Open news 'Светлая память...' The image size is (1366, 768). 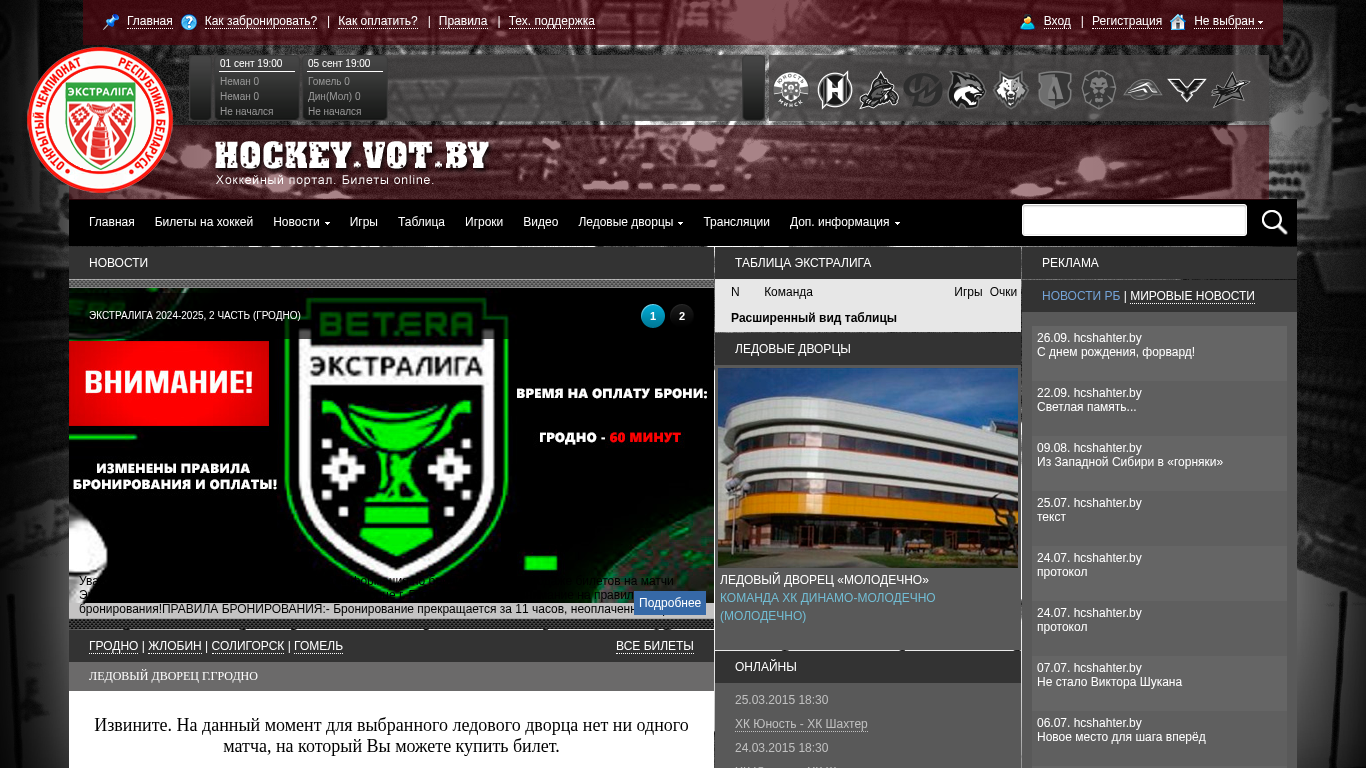click(1086, 407)
